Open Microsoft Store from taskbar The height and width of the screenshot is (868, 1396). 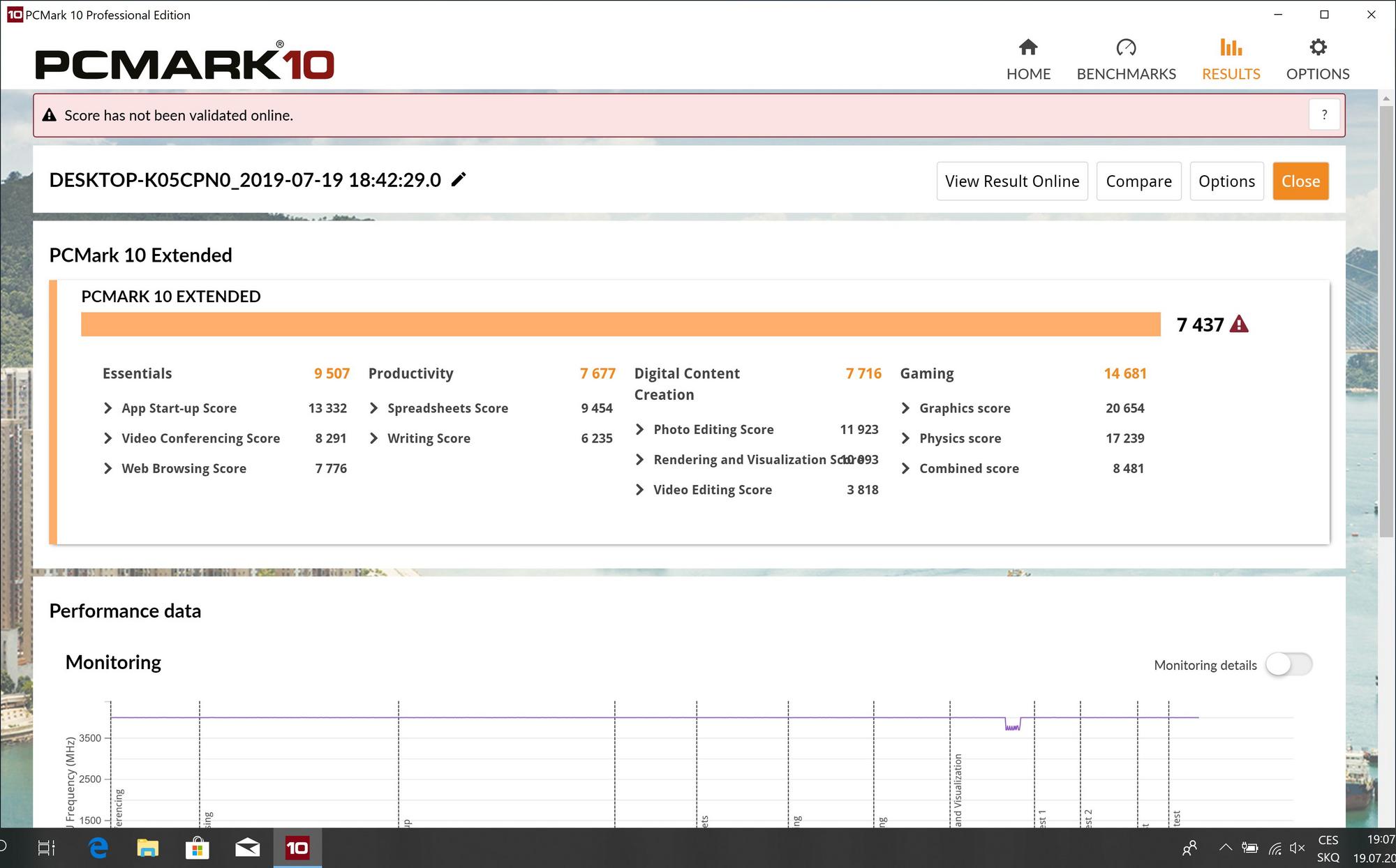click(198, 848)
